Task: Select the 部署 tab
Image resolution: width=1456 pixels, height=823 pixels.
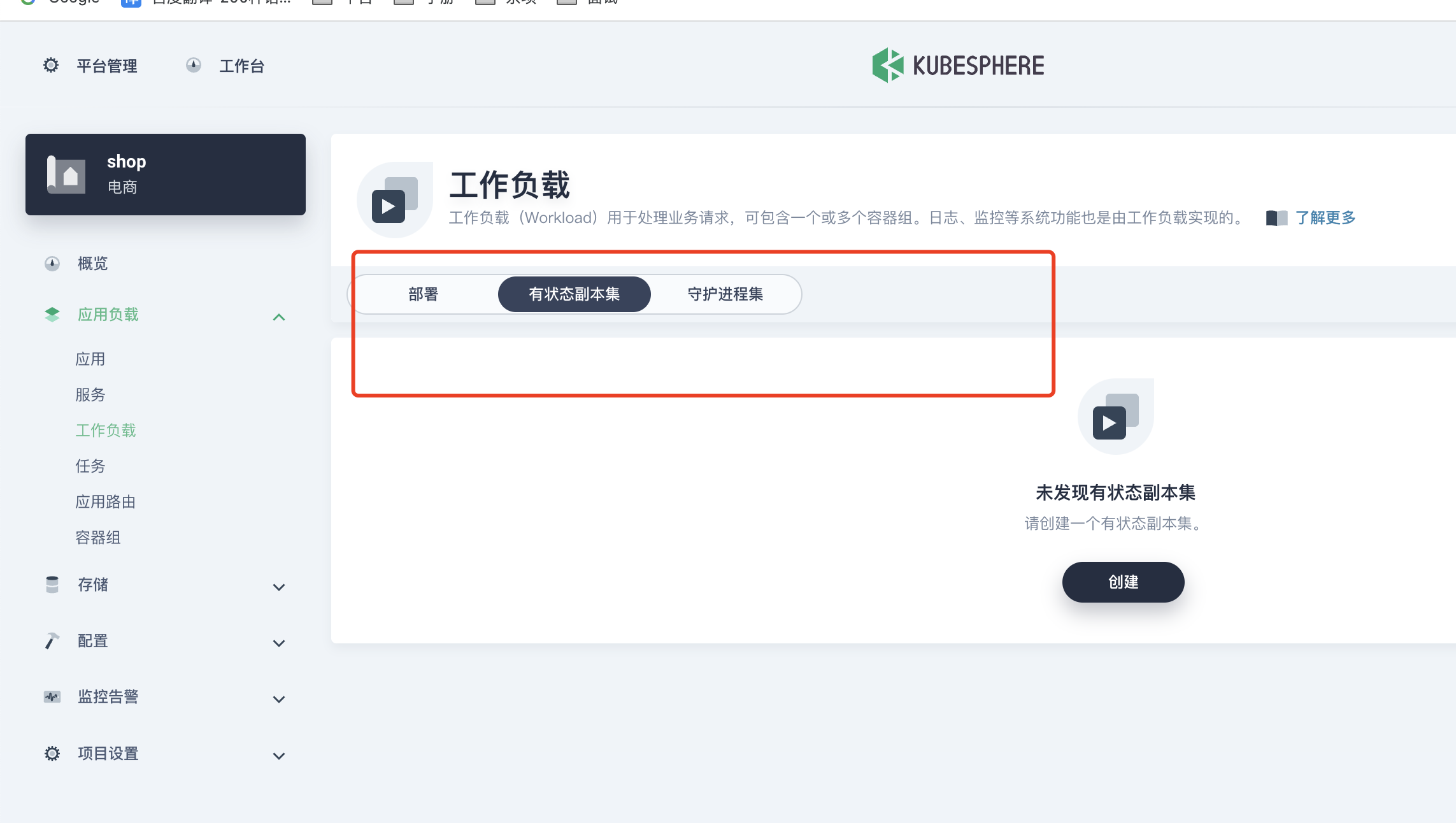Action: pos(422,294)
